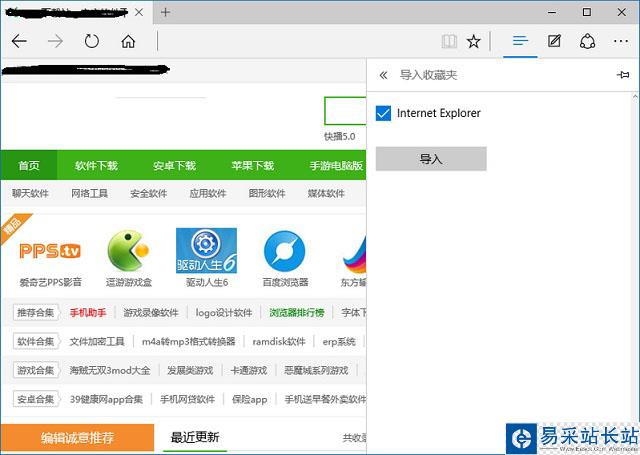Open the 百度浏览器 app icon

284,251
